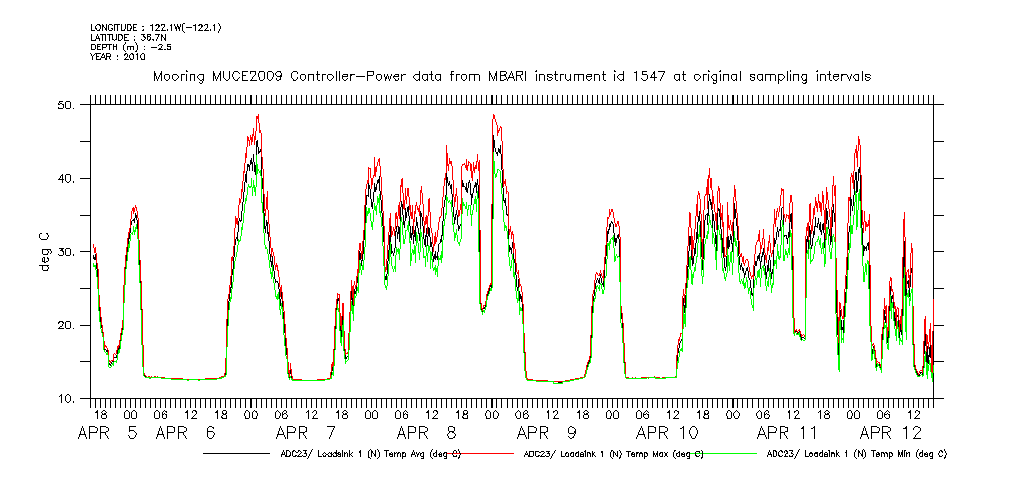Click the Temp Min legend entry text
1009x504 pixels.
coord(856,453)
